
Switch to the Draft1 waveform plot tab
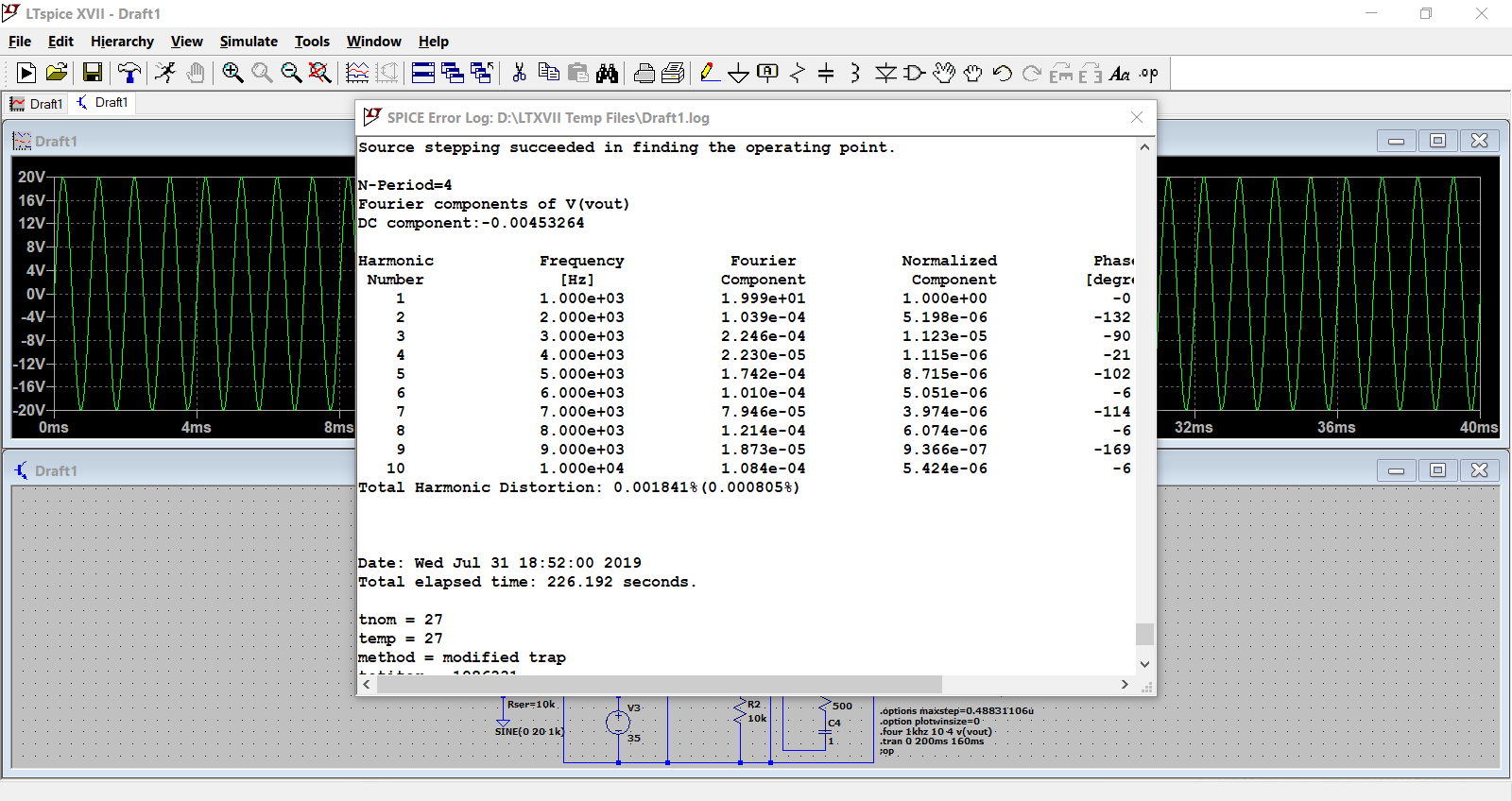pos(36,104)
